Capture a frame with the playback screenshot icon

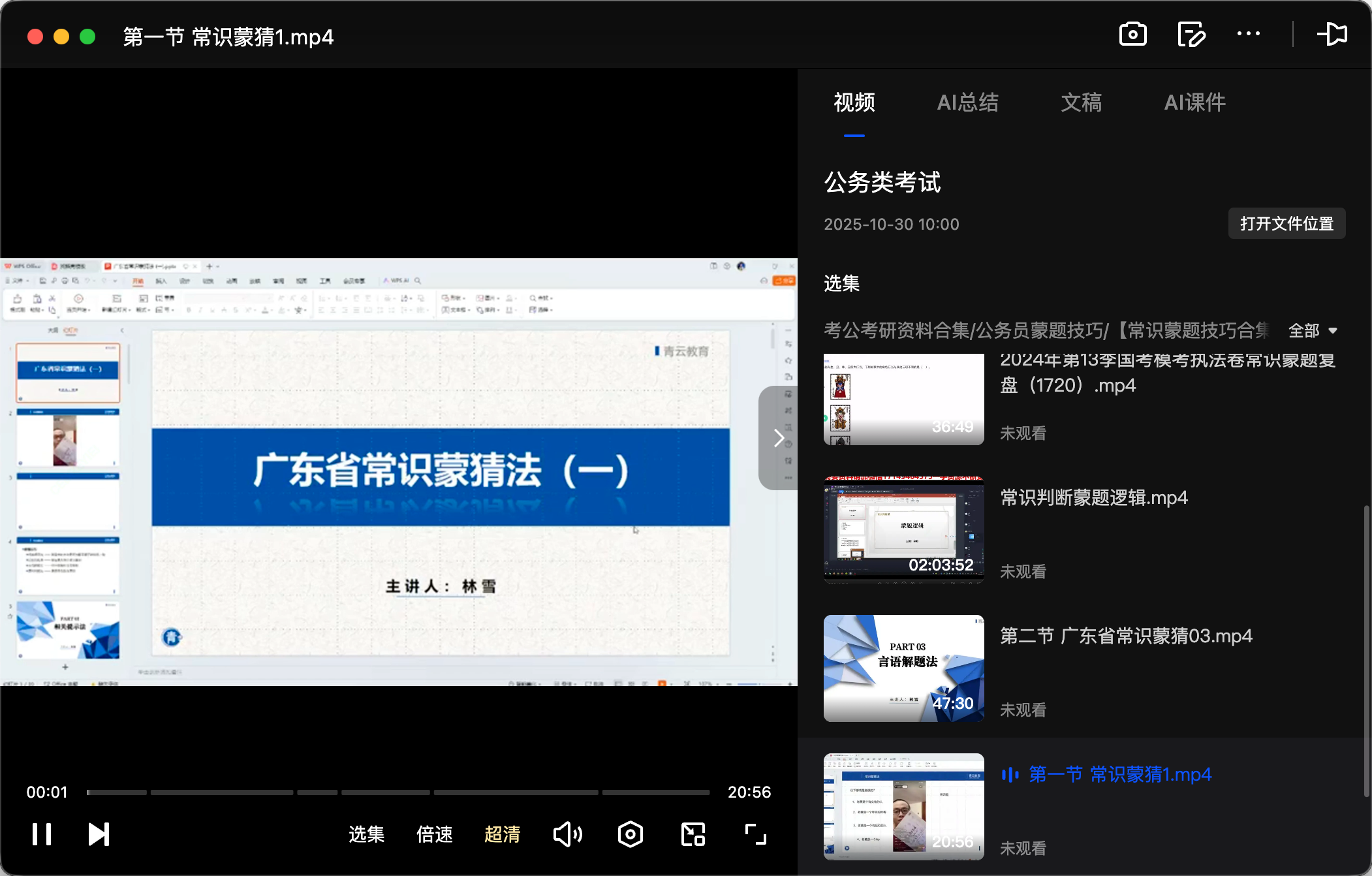point(629,834)
